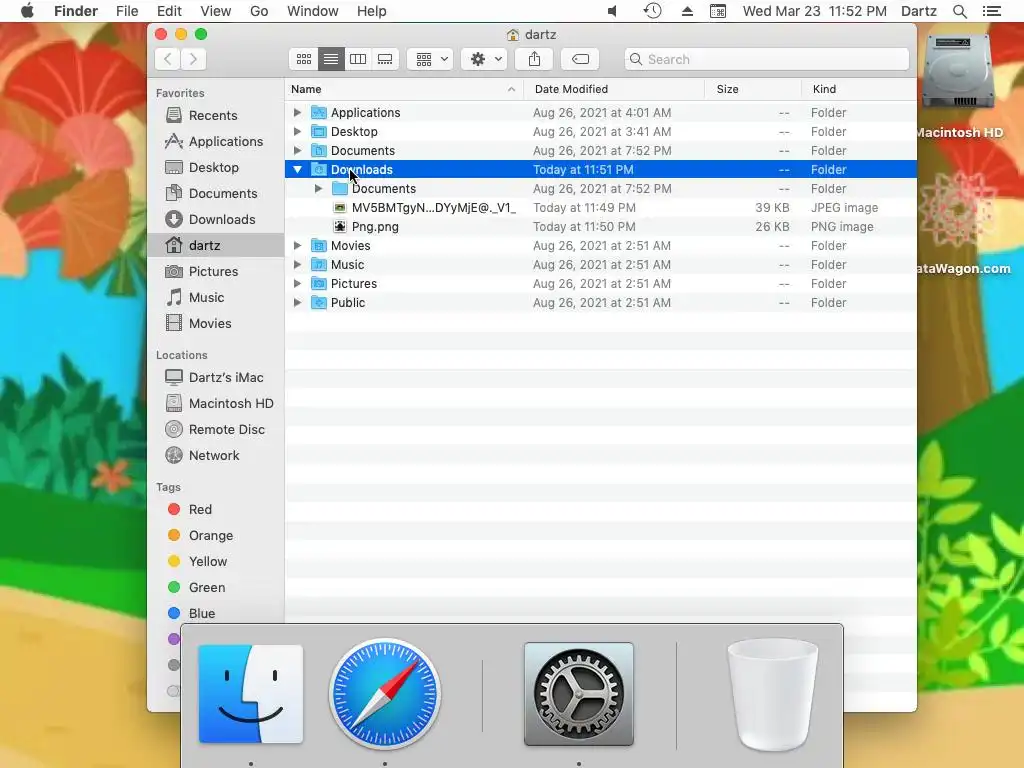
Task: Open Notification Center list icon
Action: tap(992, 11)
